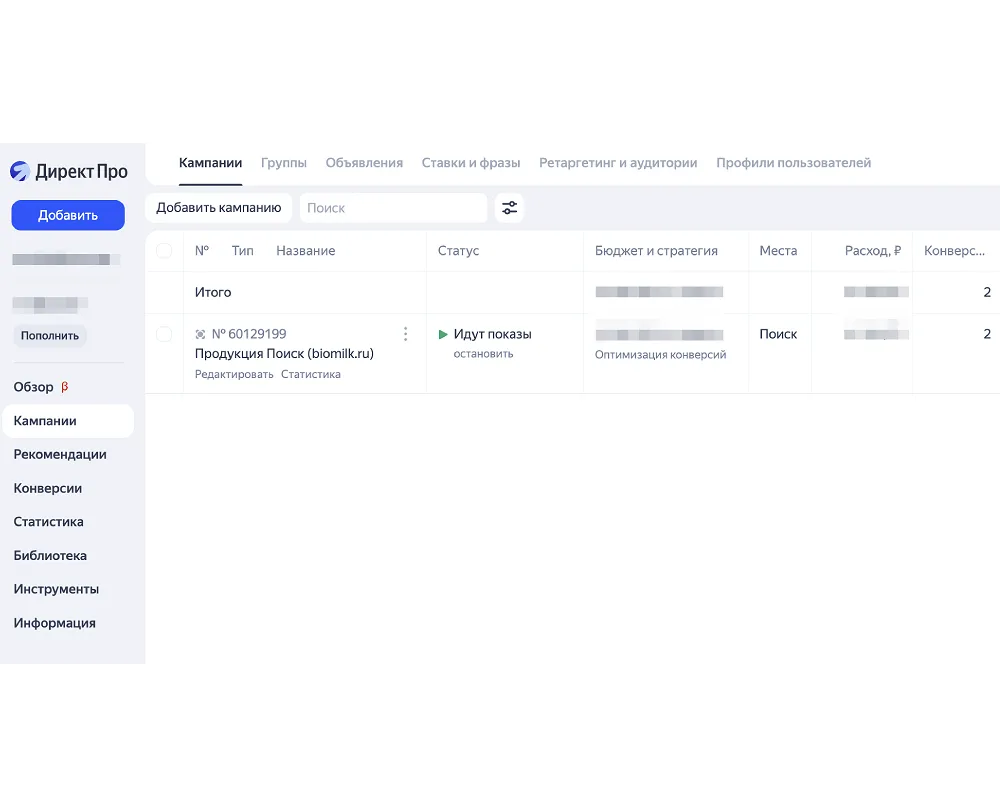The height and width of the screenshot is (806, 1000).
Task: Click the остановить link under status
Action: click(x=483, y=354)
